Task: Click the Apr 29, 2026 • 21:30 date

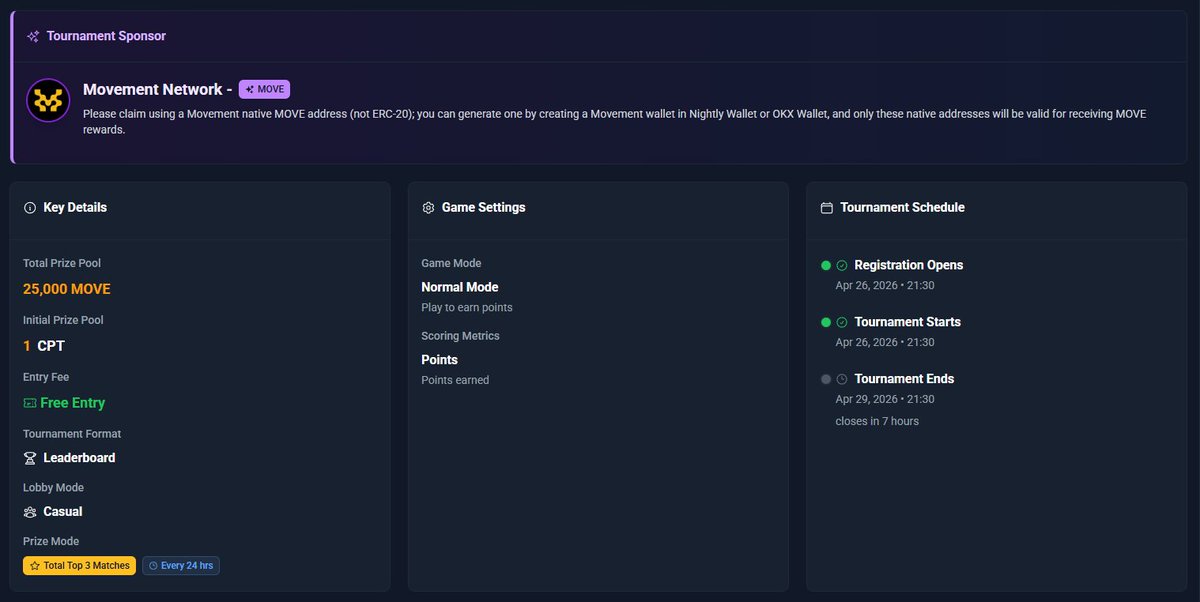Action: (885, 400)
